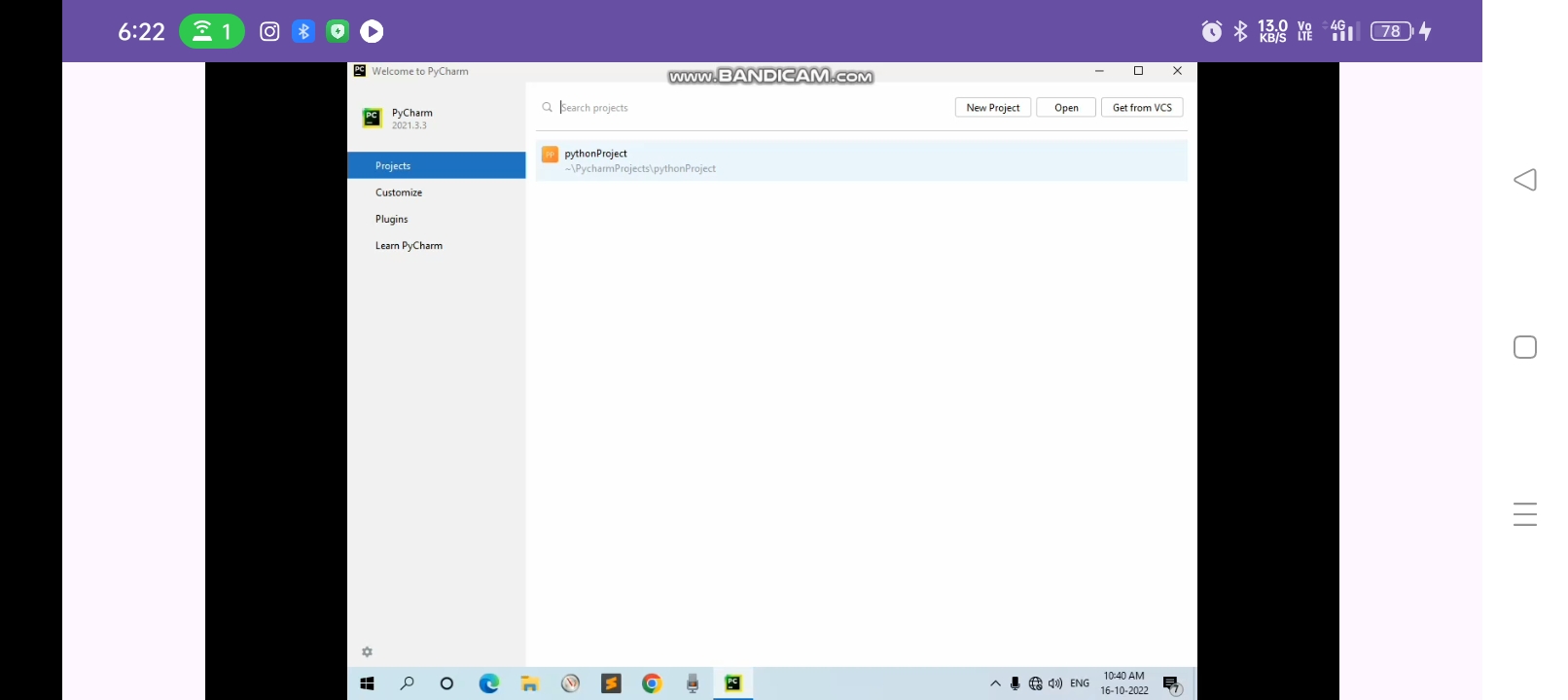The image size is (1568, 700).
Task: Tap the white play button notification icon
Action: click(x=372, y=31)
